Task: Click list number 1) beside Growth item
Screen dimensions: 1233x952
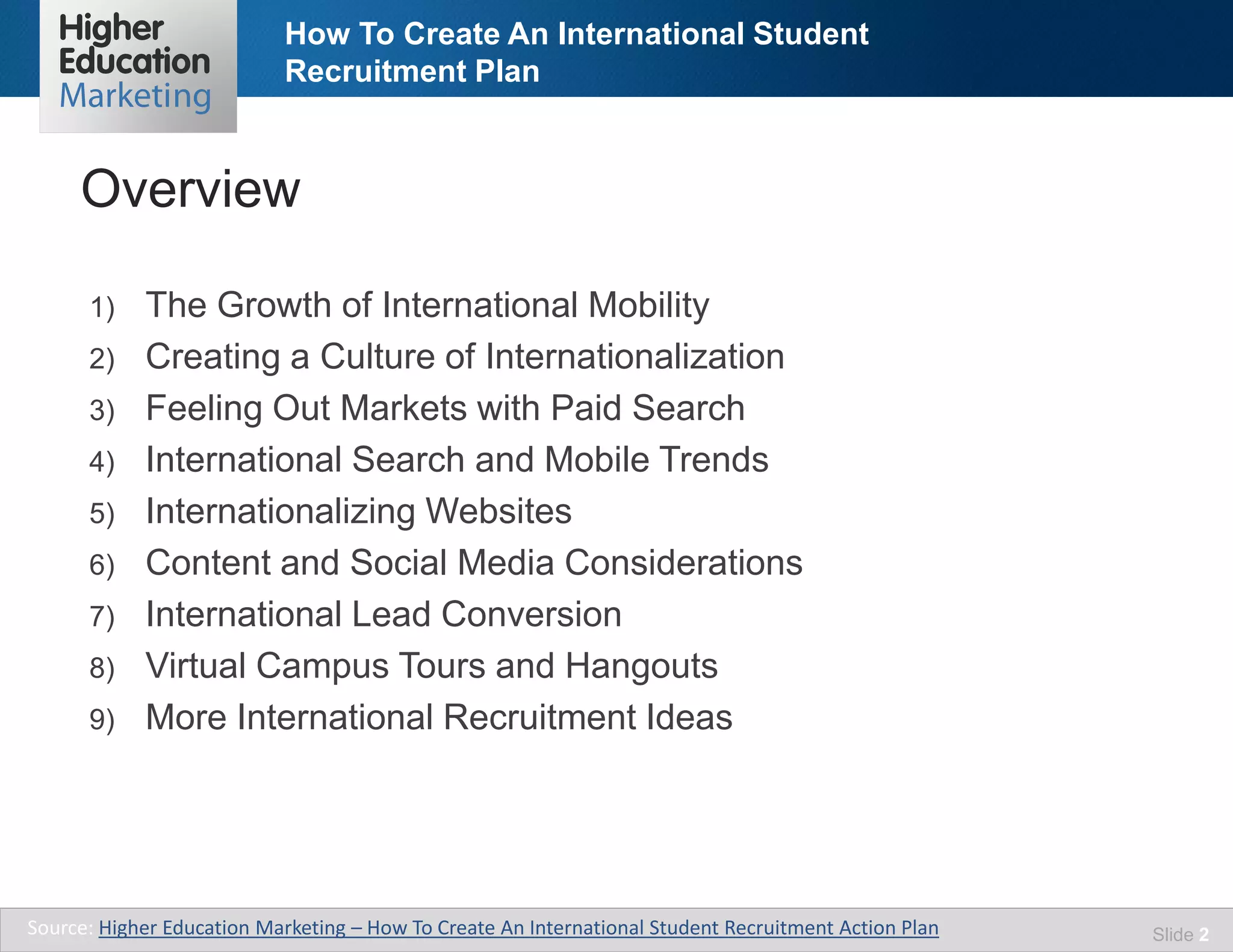Action: (102, 308)
